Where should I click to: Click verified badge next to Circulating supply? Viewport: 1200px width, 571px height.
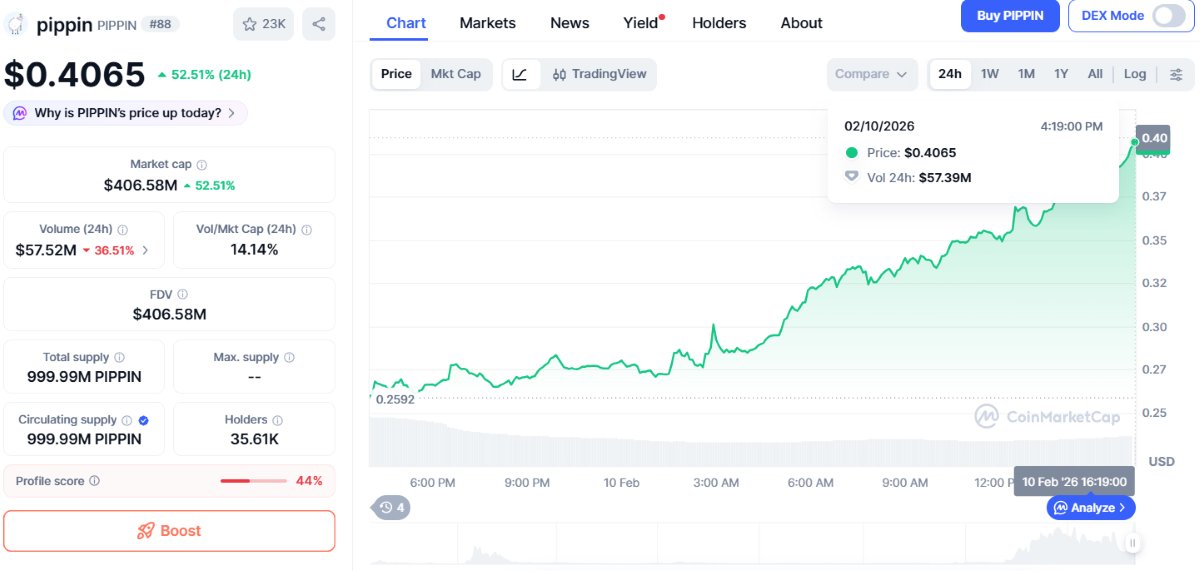143,420
